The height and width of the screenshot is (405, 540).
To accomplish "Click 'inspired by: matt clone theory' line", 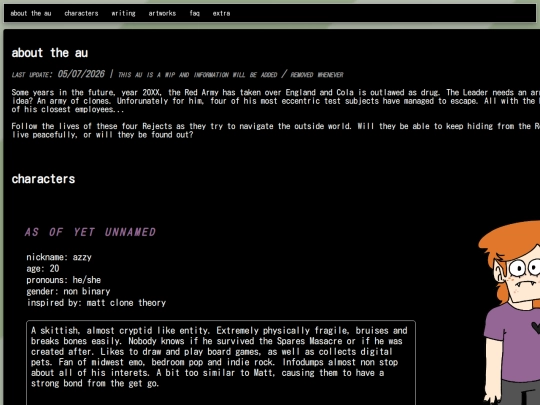I will 96,303.
